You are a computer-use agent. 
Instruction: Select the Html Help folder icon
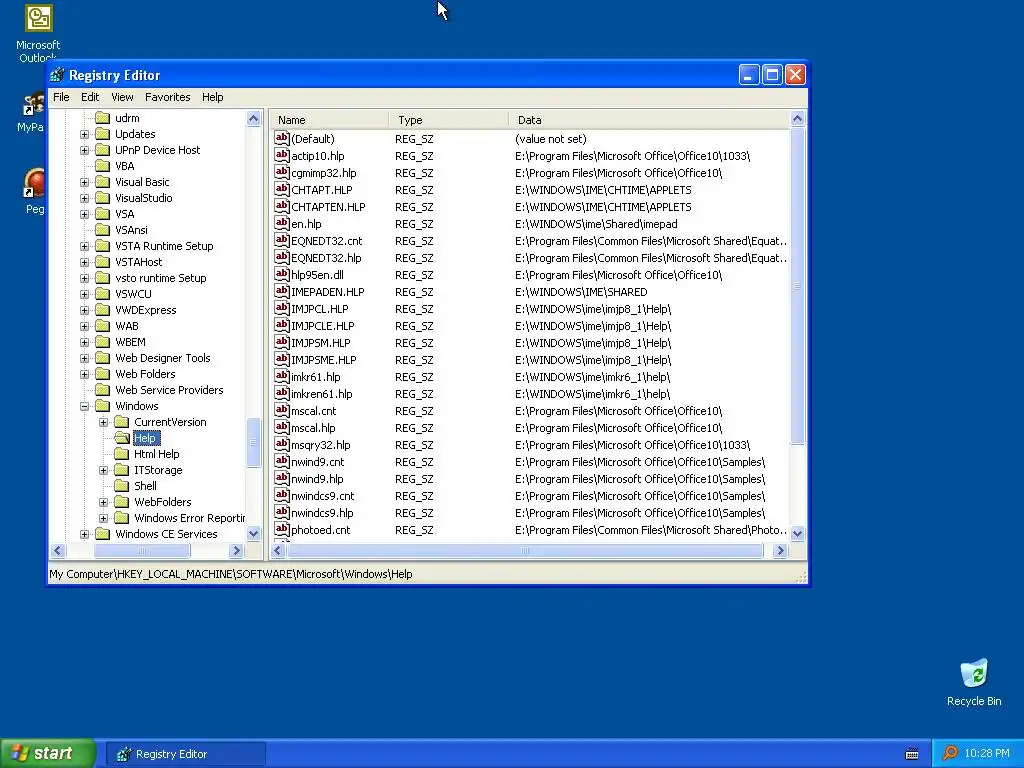(121, 454)
